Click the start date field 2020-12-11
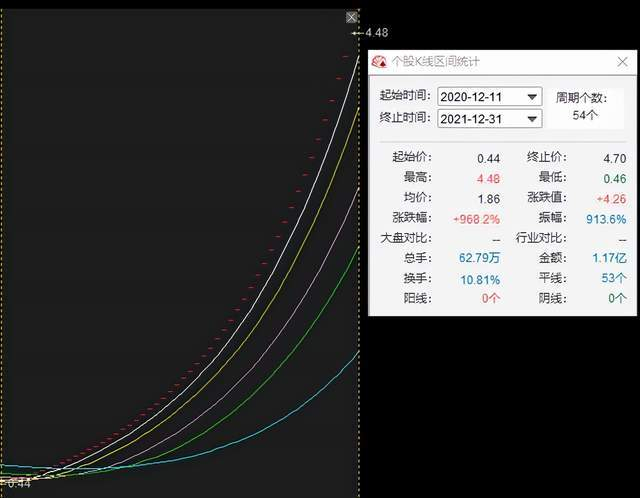 coord(490,97)
